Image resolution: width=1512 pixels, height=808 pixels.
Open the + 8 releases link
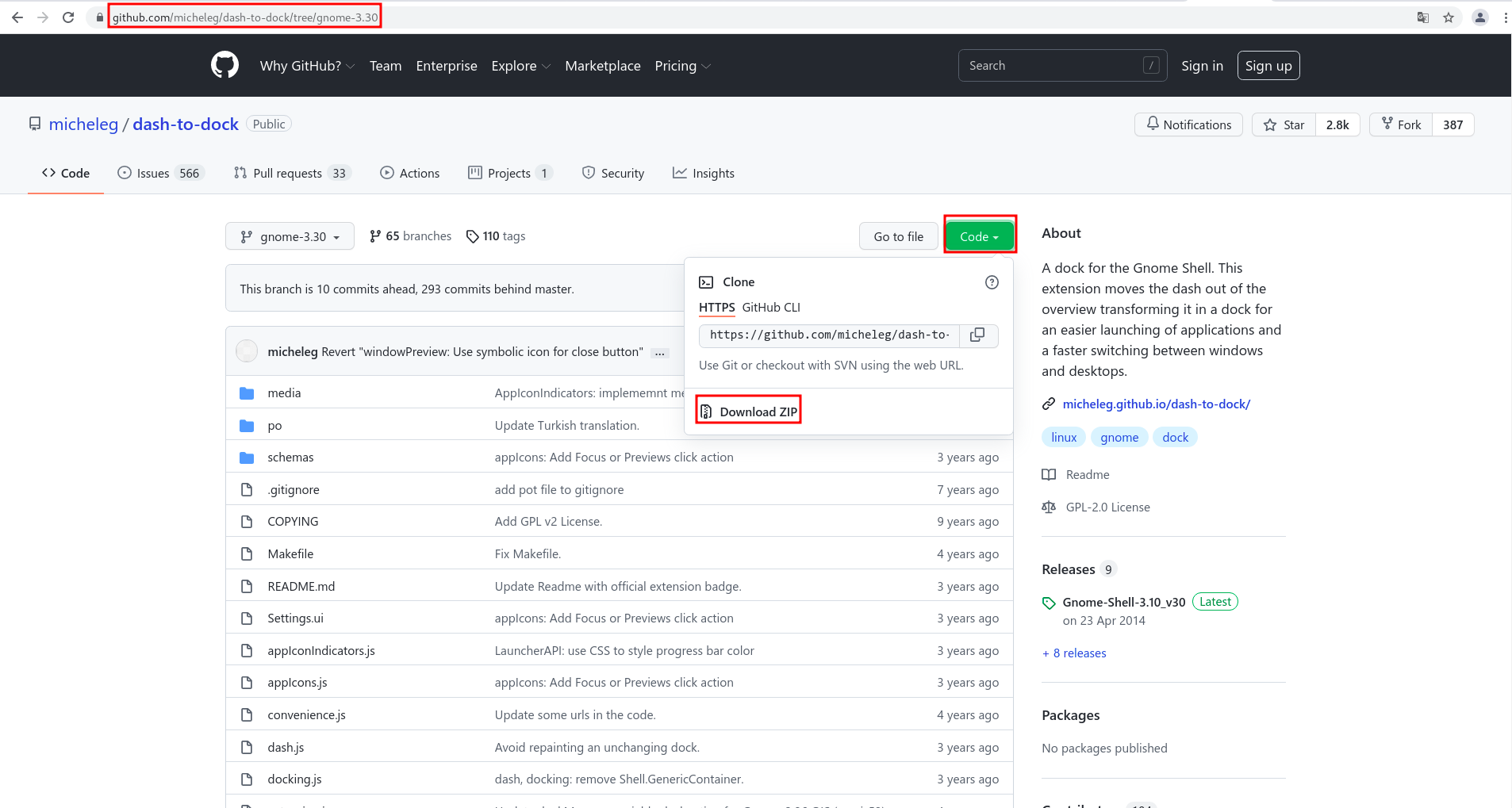tap(1074, 653)
